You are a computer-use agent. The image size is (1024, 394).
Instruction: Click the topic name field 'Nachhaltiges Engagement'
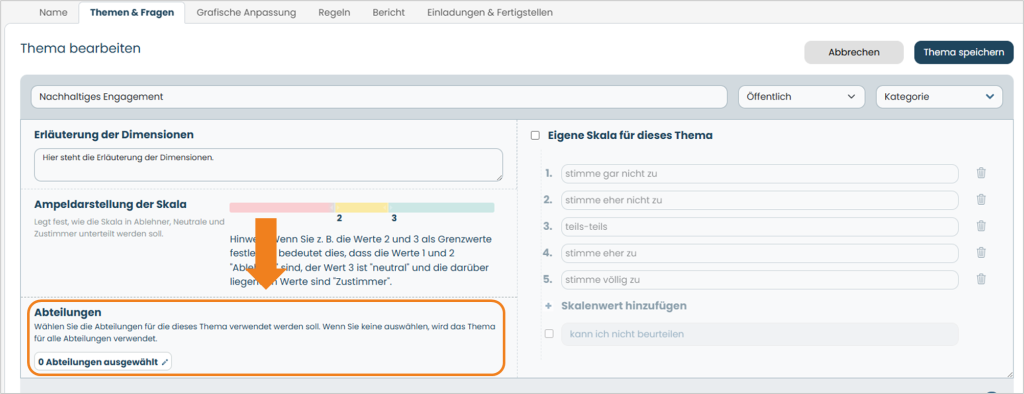pyautogui.click(x=379, y=97)
